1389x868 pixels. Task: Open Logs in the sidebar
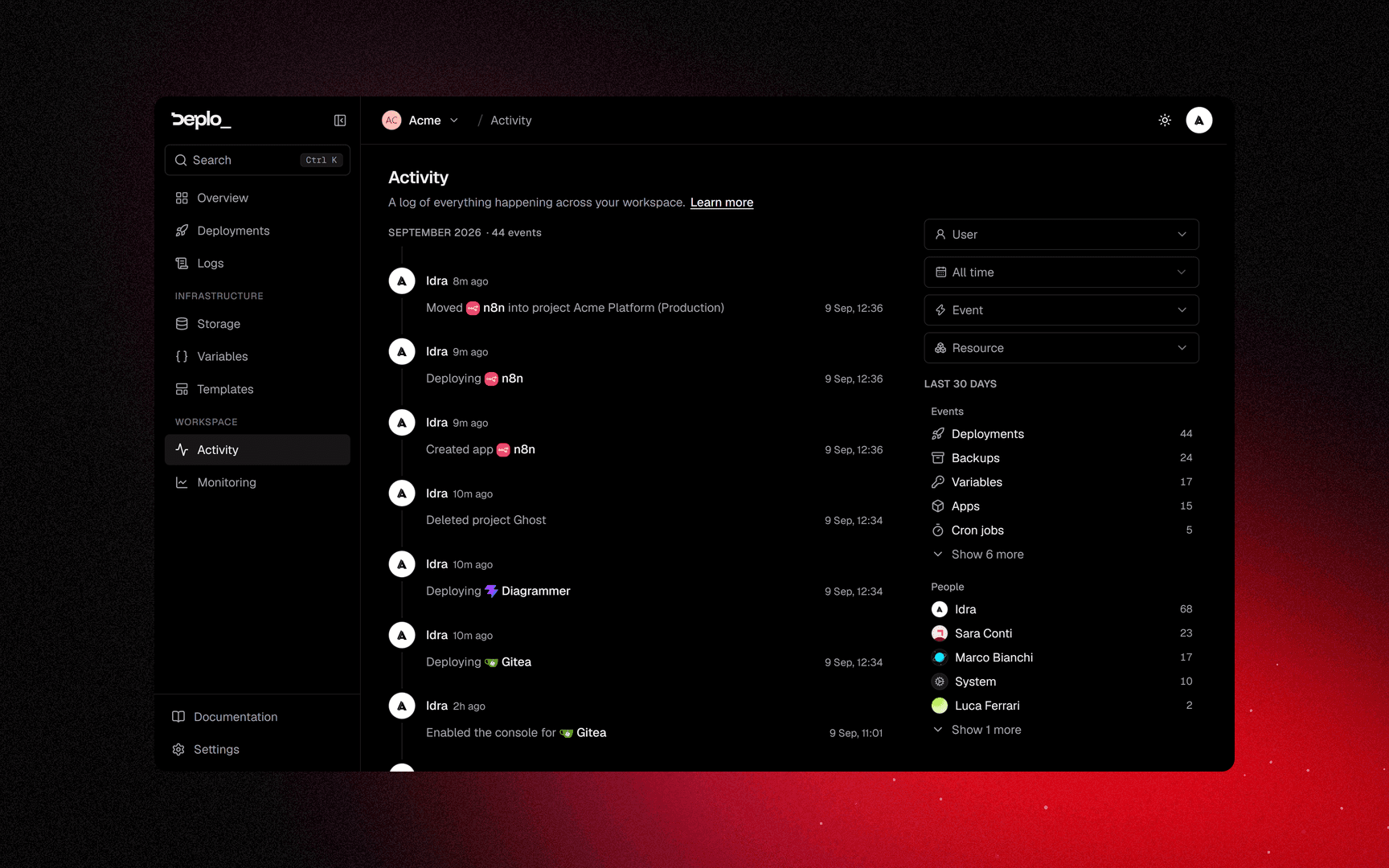click(x=257, y=264)
